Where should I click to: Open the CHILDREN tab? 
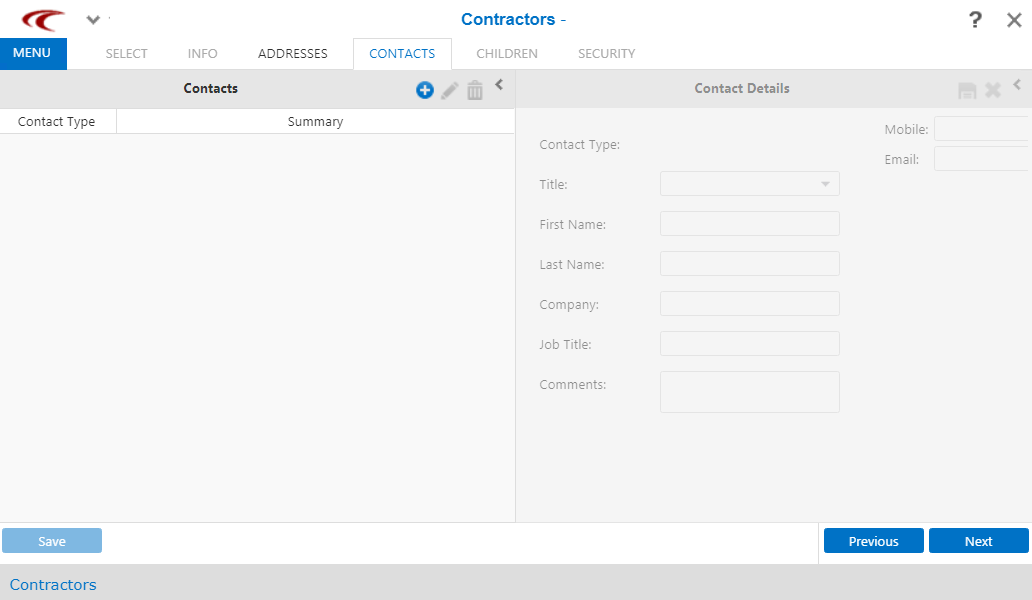point(506,54)
